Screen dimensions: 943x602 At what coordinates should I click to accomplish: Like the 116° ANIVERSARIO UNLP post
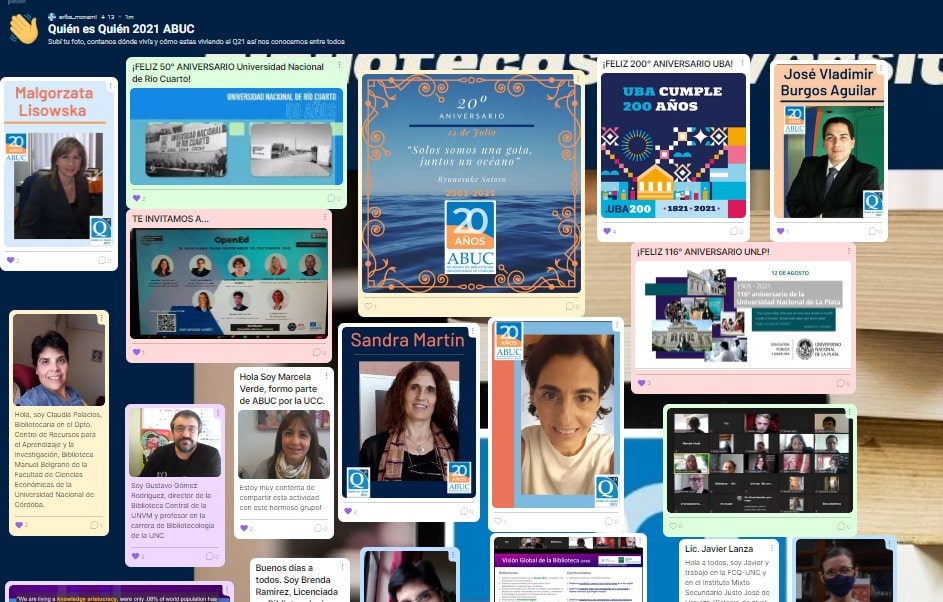[644, 383]
